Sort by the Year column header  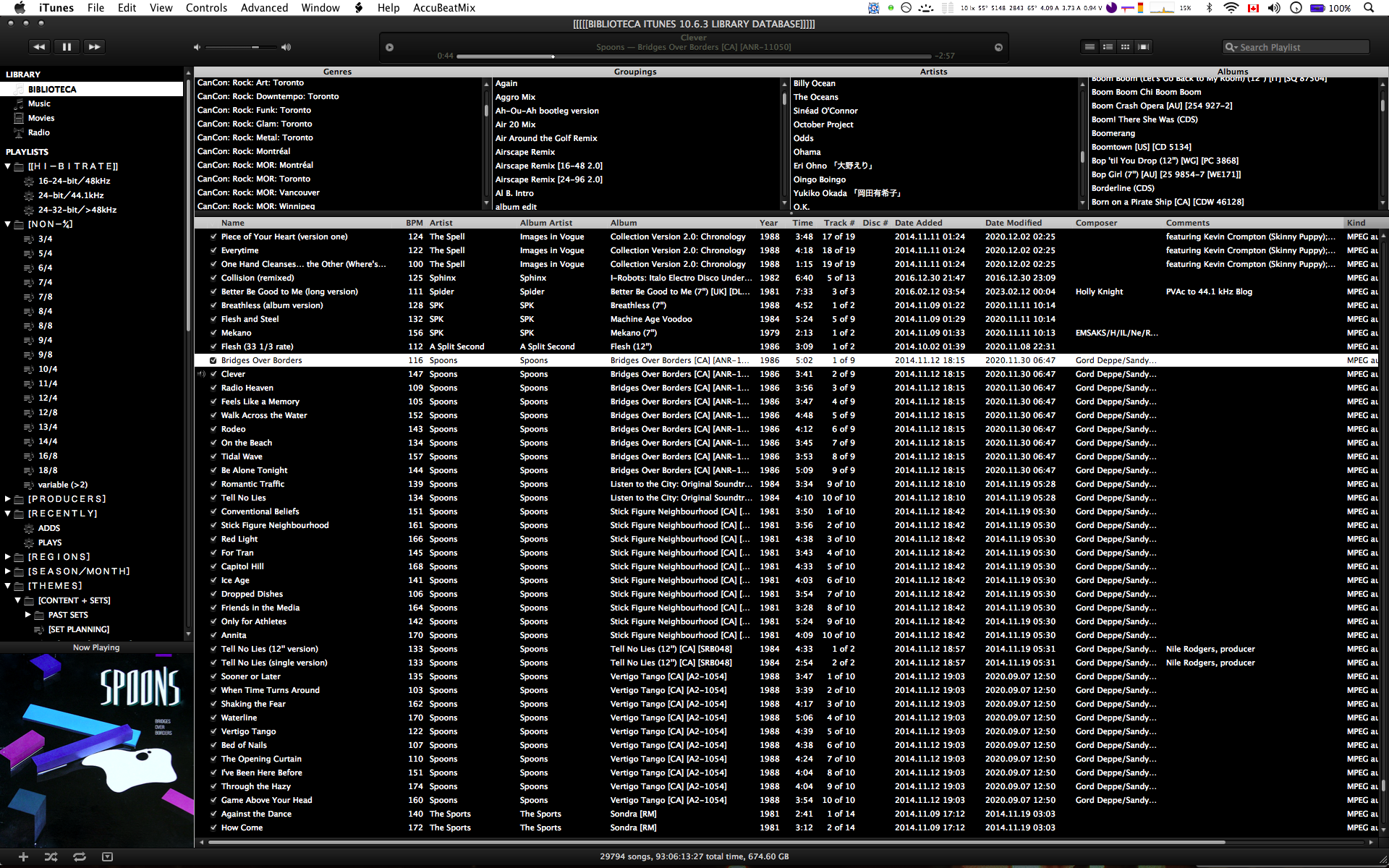tap(768, 223)
